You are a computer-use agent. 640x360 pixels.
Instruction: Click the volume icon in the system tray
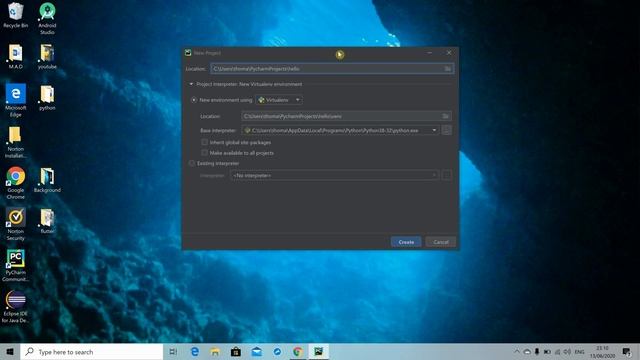coord(567,351)
